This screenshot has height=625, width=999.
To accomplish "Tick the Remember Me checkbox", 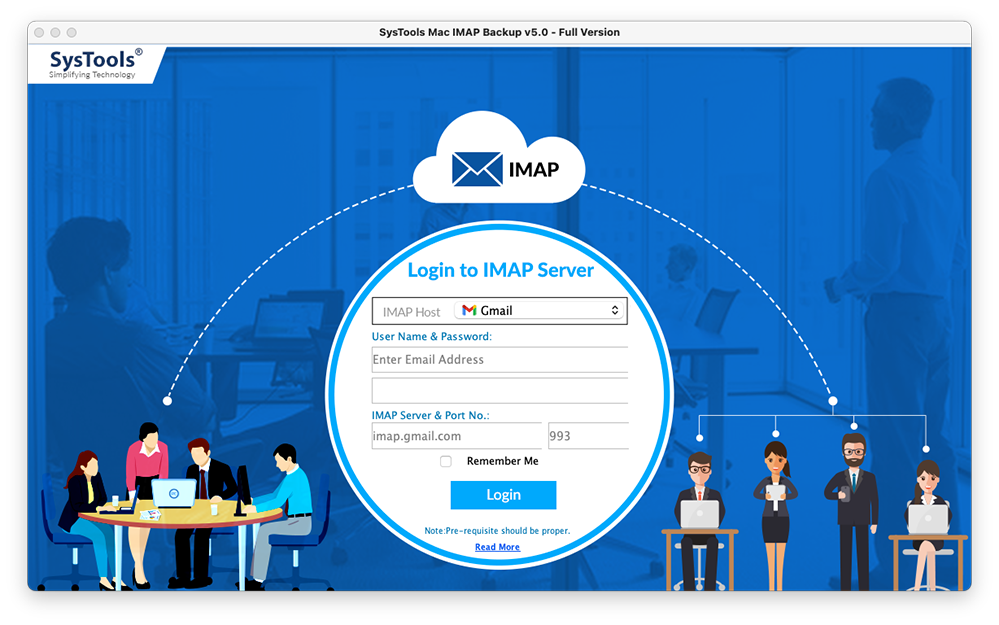I will [x=446, y=461].
